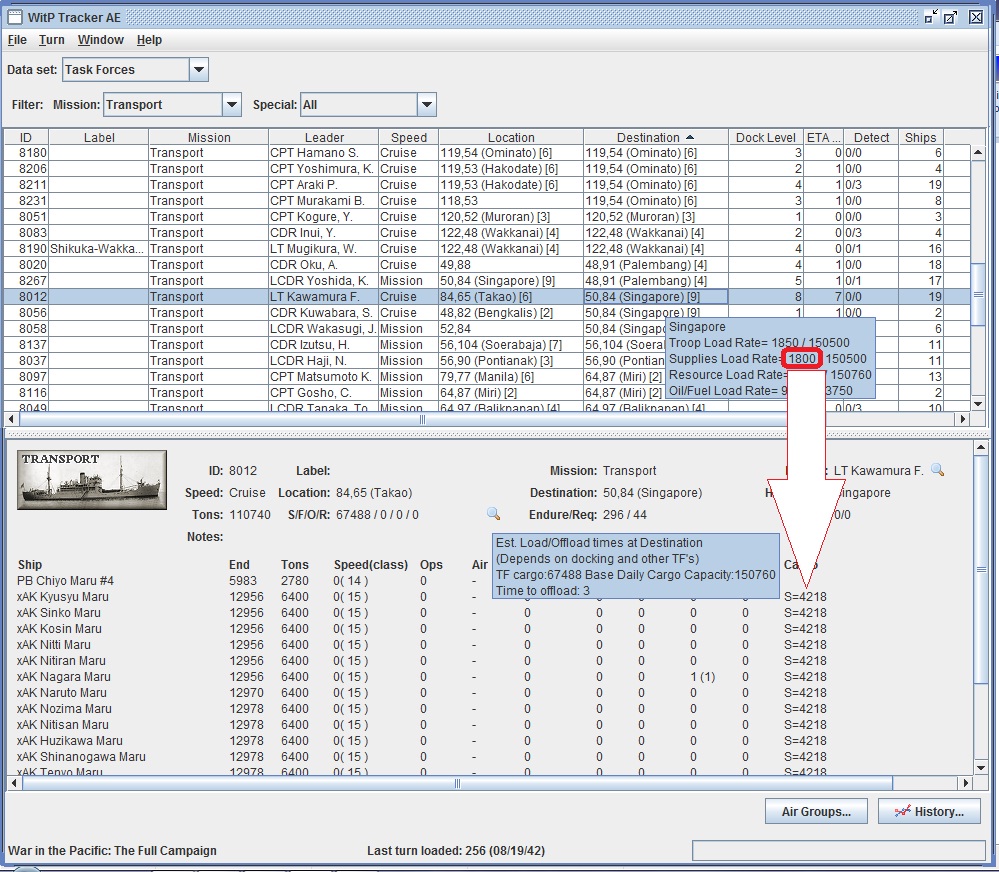The width and height of the screenshot is (999, 872).
Task: Click the WitP Tracker AE window title icon
Action: (x=15, y=17)
